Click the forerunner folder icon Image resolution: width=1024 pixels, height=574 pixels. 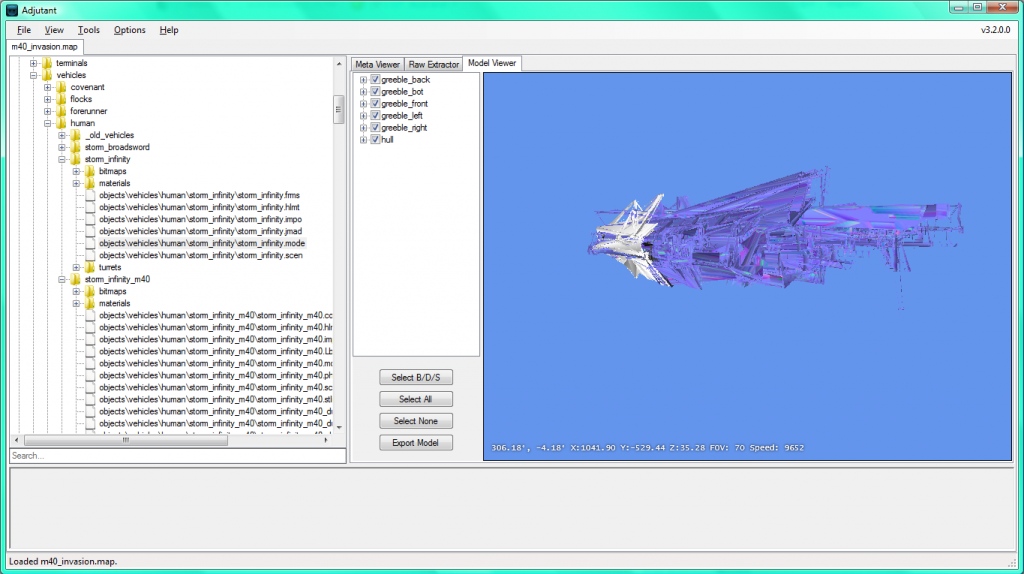(x=61, y=111)
